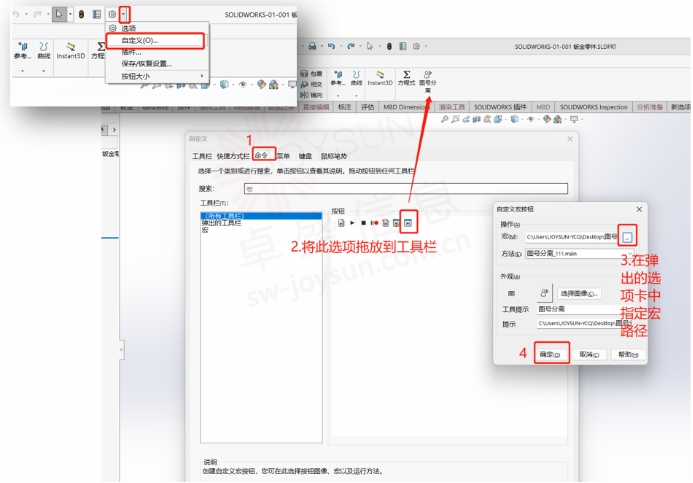Screen dimensions: 693x483
Task: Click the Stop macro square icon
Action: point(363,223)
